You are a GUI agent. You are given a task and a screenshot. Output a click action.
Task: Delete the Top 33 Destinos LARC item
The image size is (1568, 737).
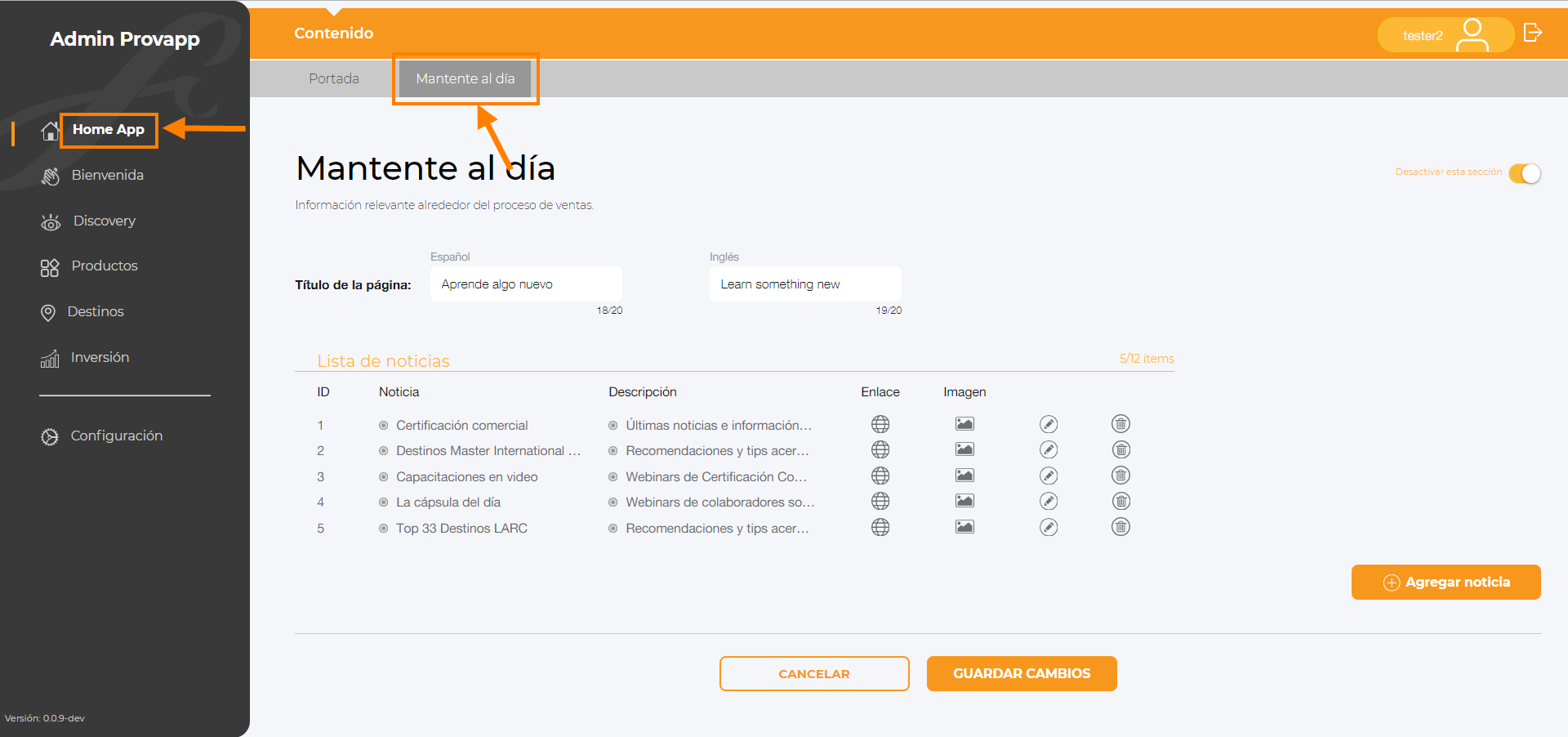click(1121, 526)
